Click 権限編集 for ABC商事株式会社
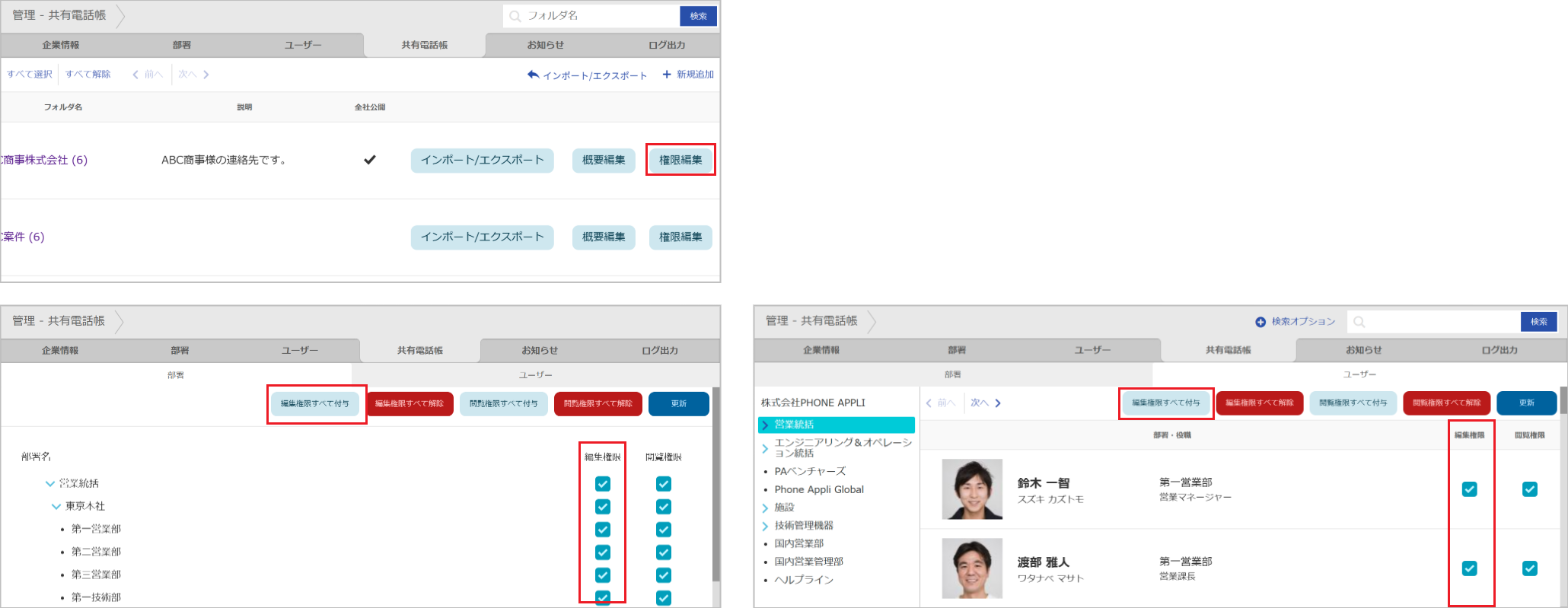Image resolution: width=1568 pixels, height=608 pixels. (680, 160)
